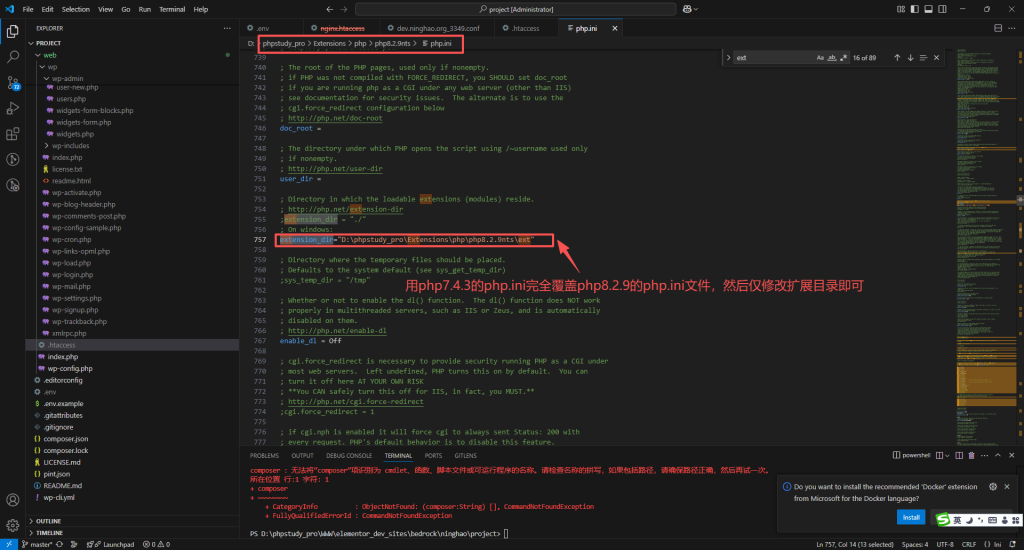Toggle Match Case in find widget
Image resolution: width=1024 pixels, height=550 pixels.
(820, 58)
